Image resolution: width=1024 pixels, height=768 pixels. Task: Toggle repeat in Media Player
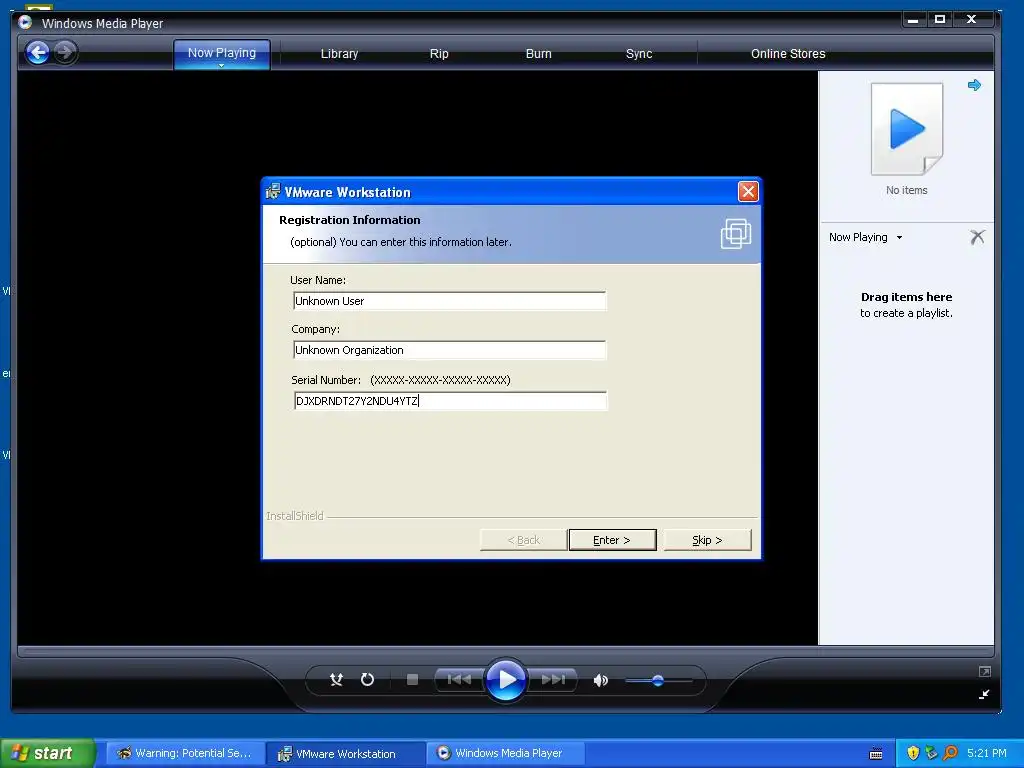click(x=368, y=680)
